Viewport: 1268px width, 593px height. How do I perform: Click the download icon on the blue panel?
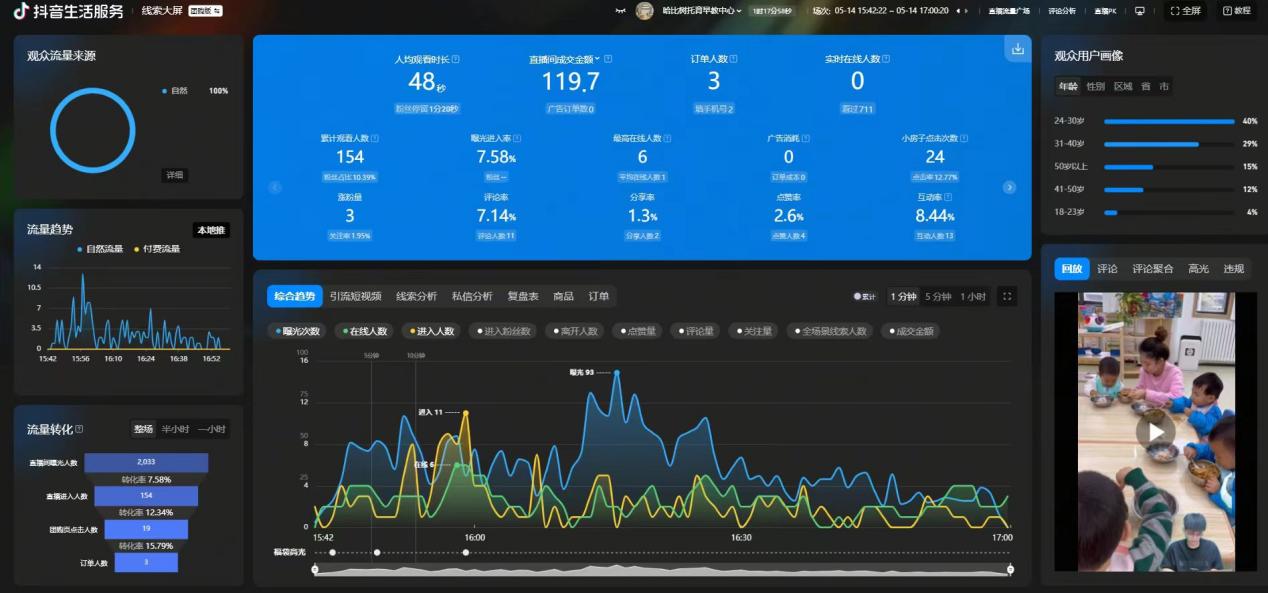pyautogui.click(x=1017, y=49)
